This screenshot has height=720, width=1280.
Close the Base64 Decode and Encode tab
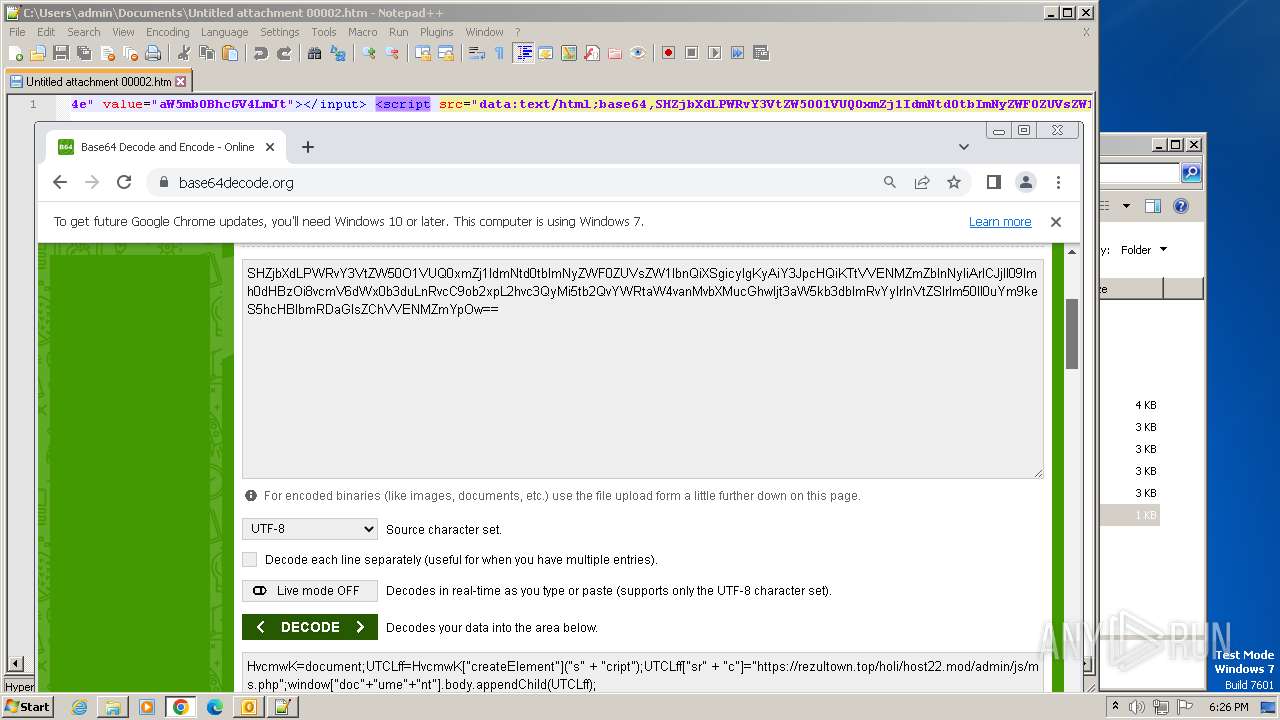269,147
